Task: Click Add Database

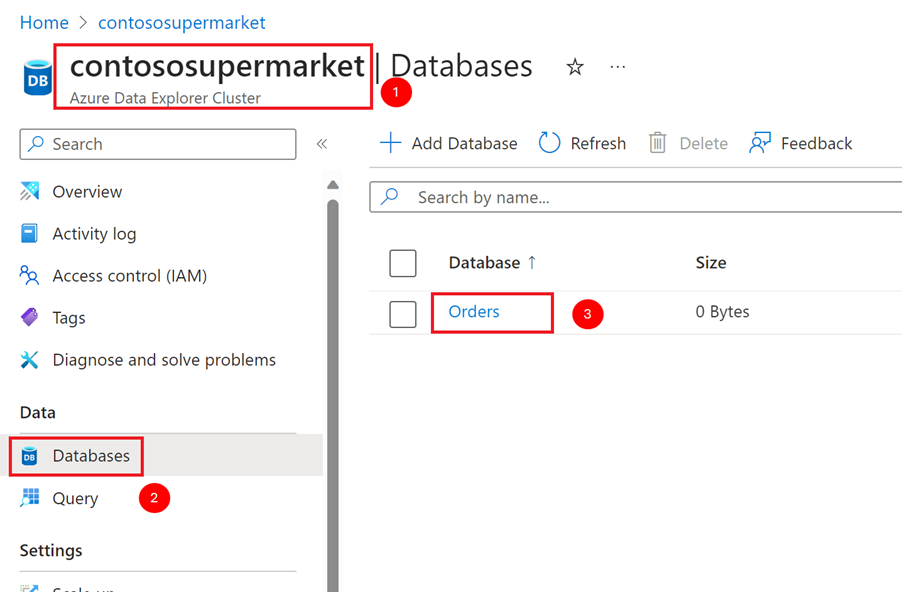Action: [449, 143]
